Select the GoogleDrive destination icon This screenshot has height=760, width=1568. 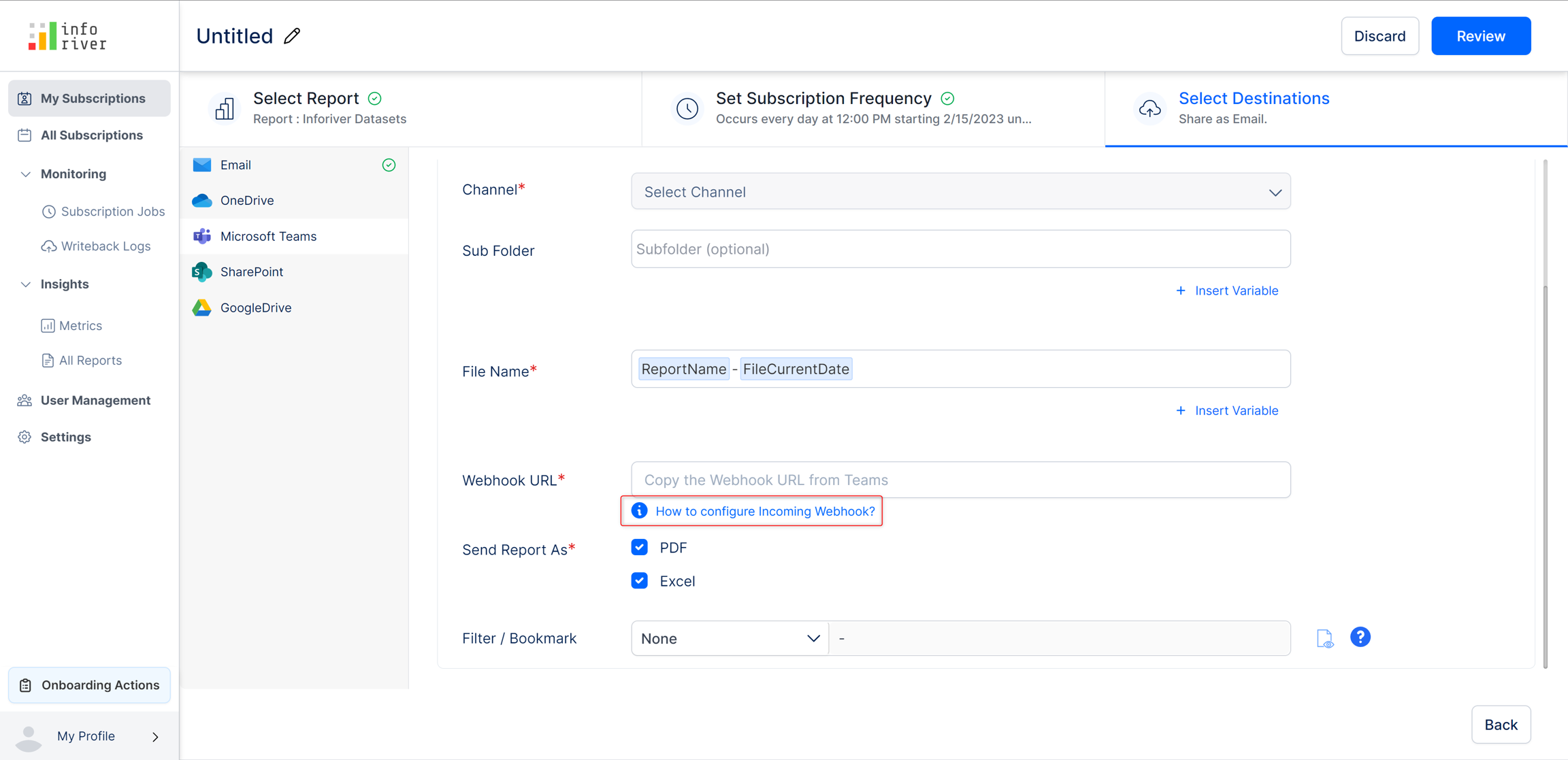coord(202,308)
